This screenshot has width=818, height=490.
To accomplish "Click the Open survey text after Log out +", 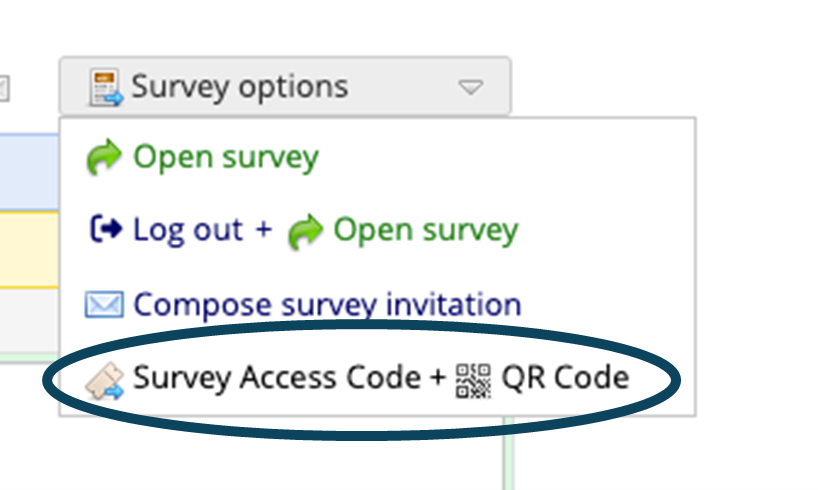I will pos(426,231).
